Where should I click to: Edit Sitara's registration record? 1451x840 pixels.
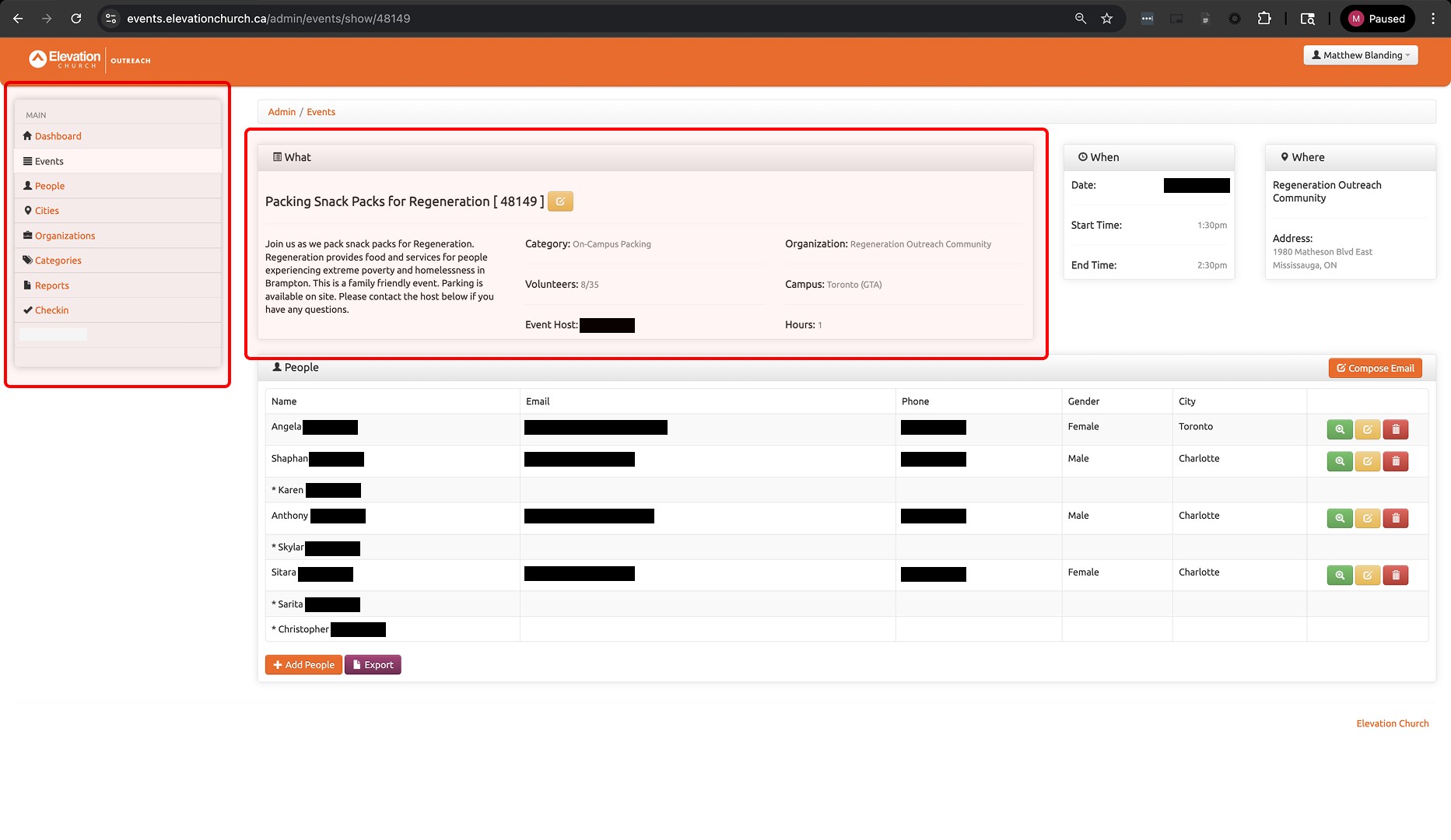(x=1368, y=575)
